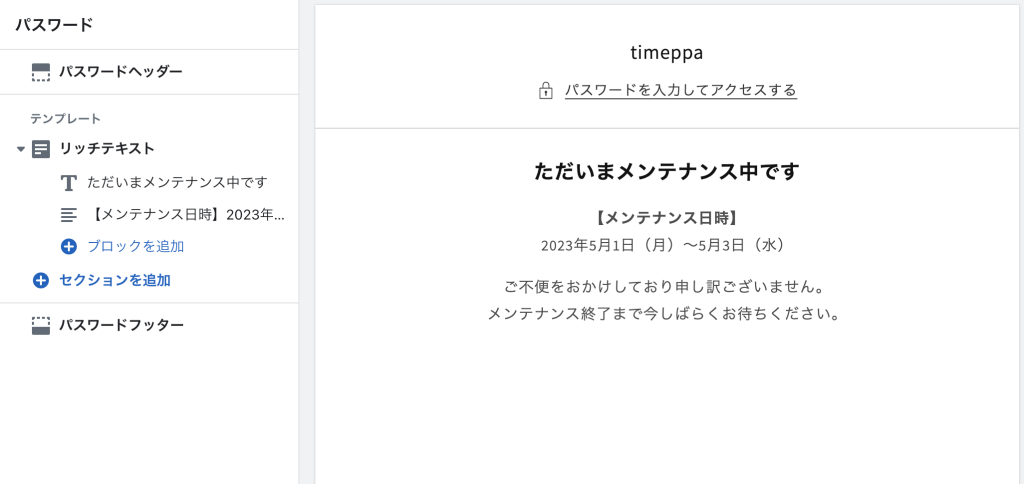Select the パスワードヘッダー section label
The height and width of the screenshot is (484, 1024).
click(x=120, y=72)
